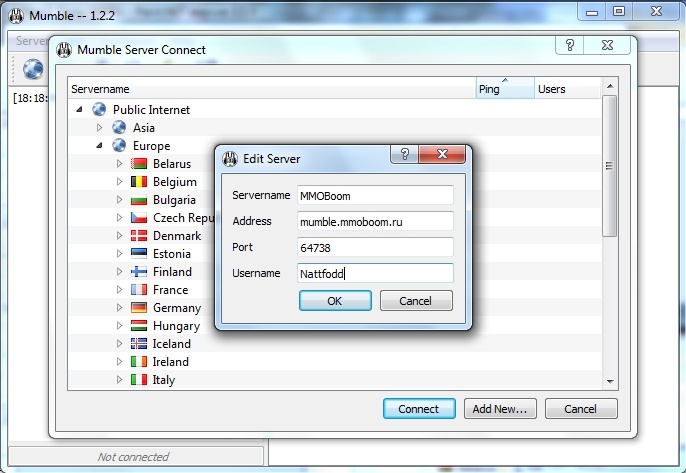Expand the Belarus server list
The width and height of the screenshot is (686, 473).
click(119, 164)
